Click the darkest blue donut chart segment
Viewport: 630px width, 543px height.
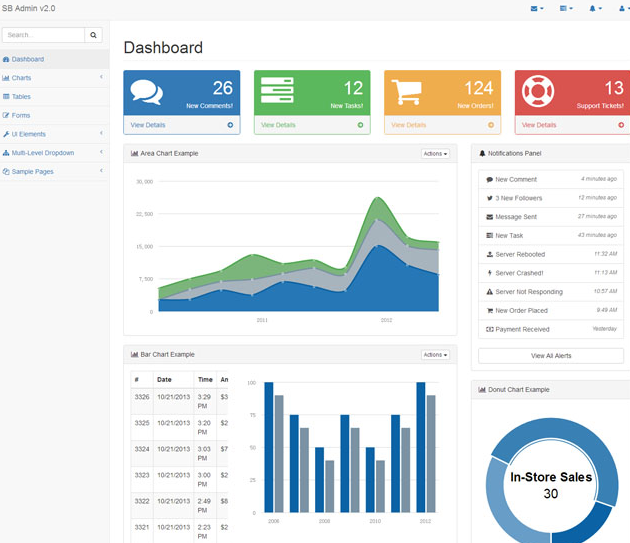point(583,525)
